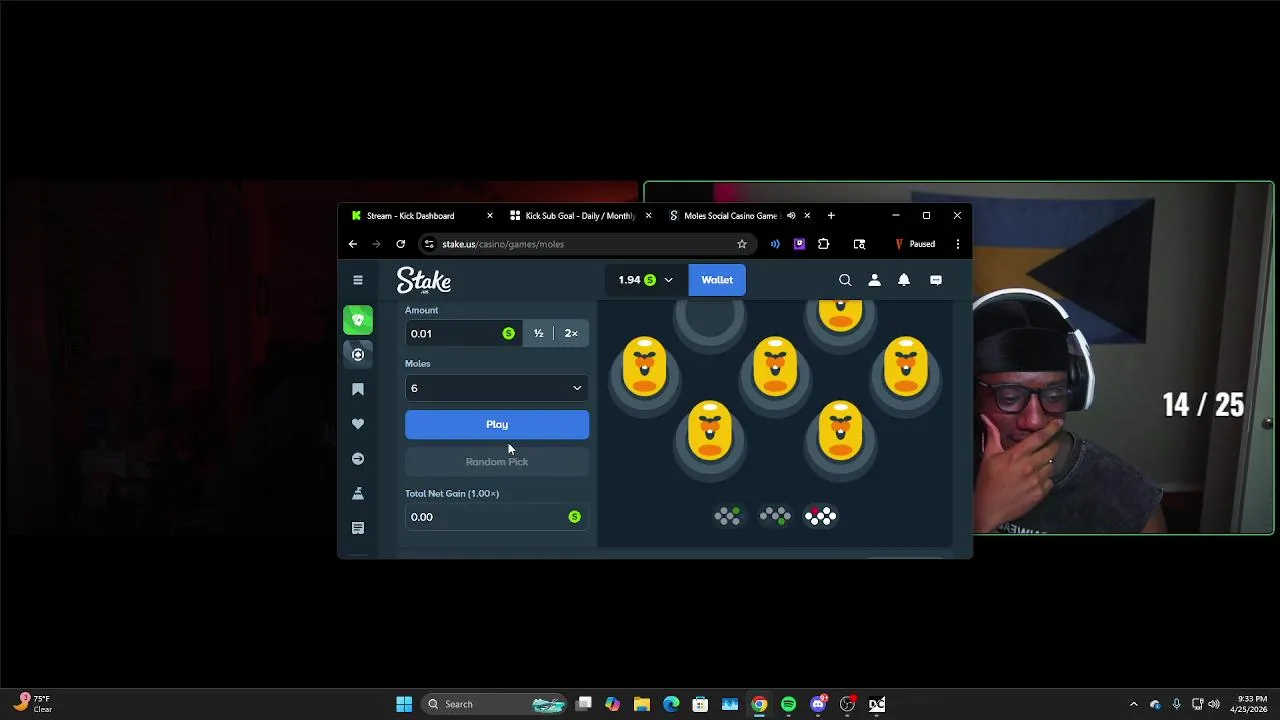
Task: Click the Amount input showing 0.01
Action: (x=463, y=333)
